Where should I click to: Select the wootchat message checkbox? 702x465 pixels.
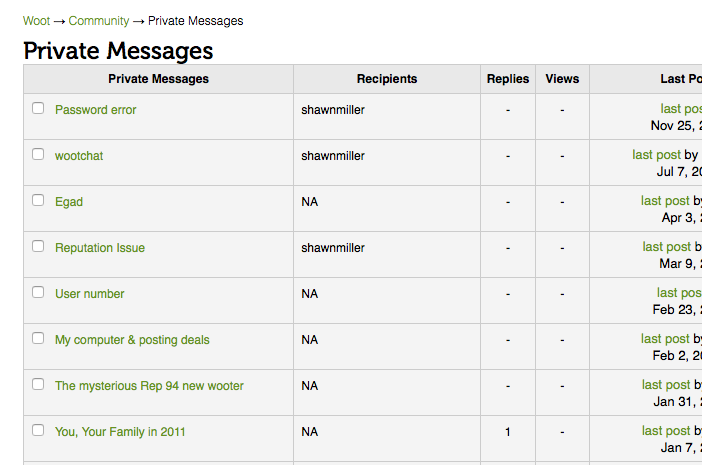tap(38, 154)
